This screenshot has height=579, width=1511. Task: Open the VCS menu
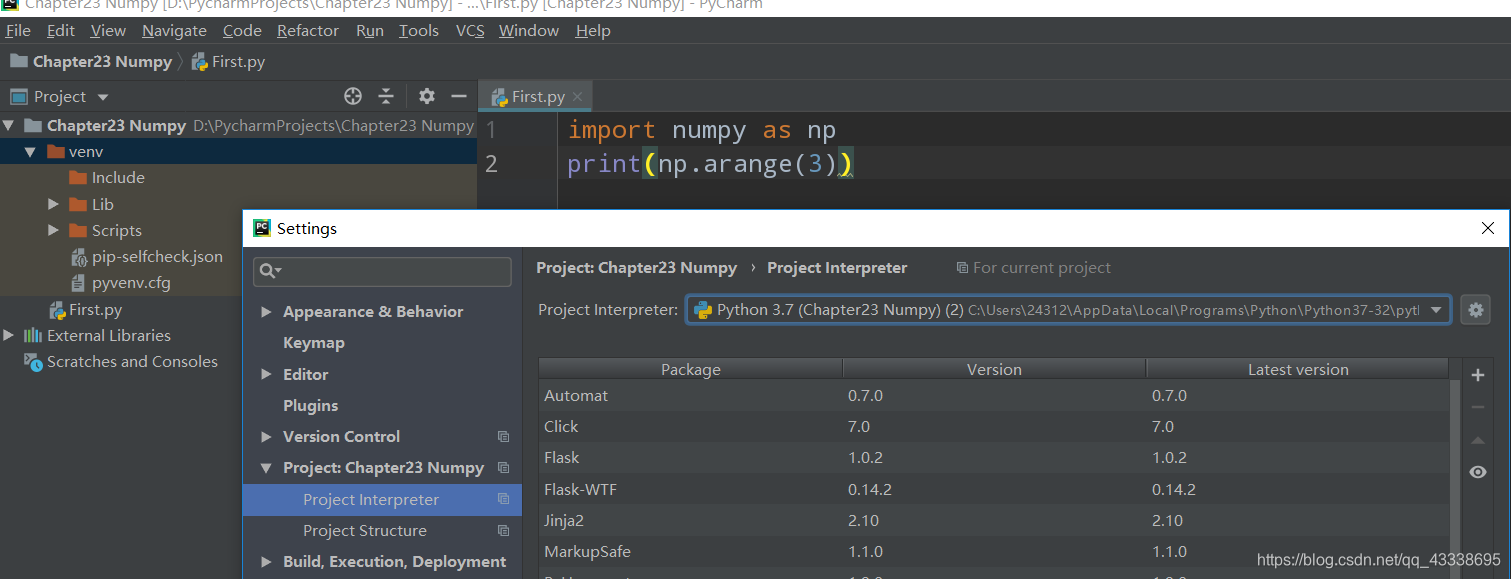pyautogui.click(x=470, y=31)
